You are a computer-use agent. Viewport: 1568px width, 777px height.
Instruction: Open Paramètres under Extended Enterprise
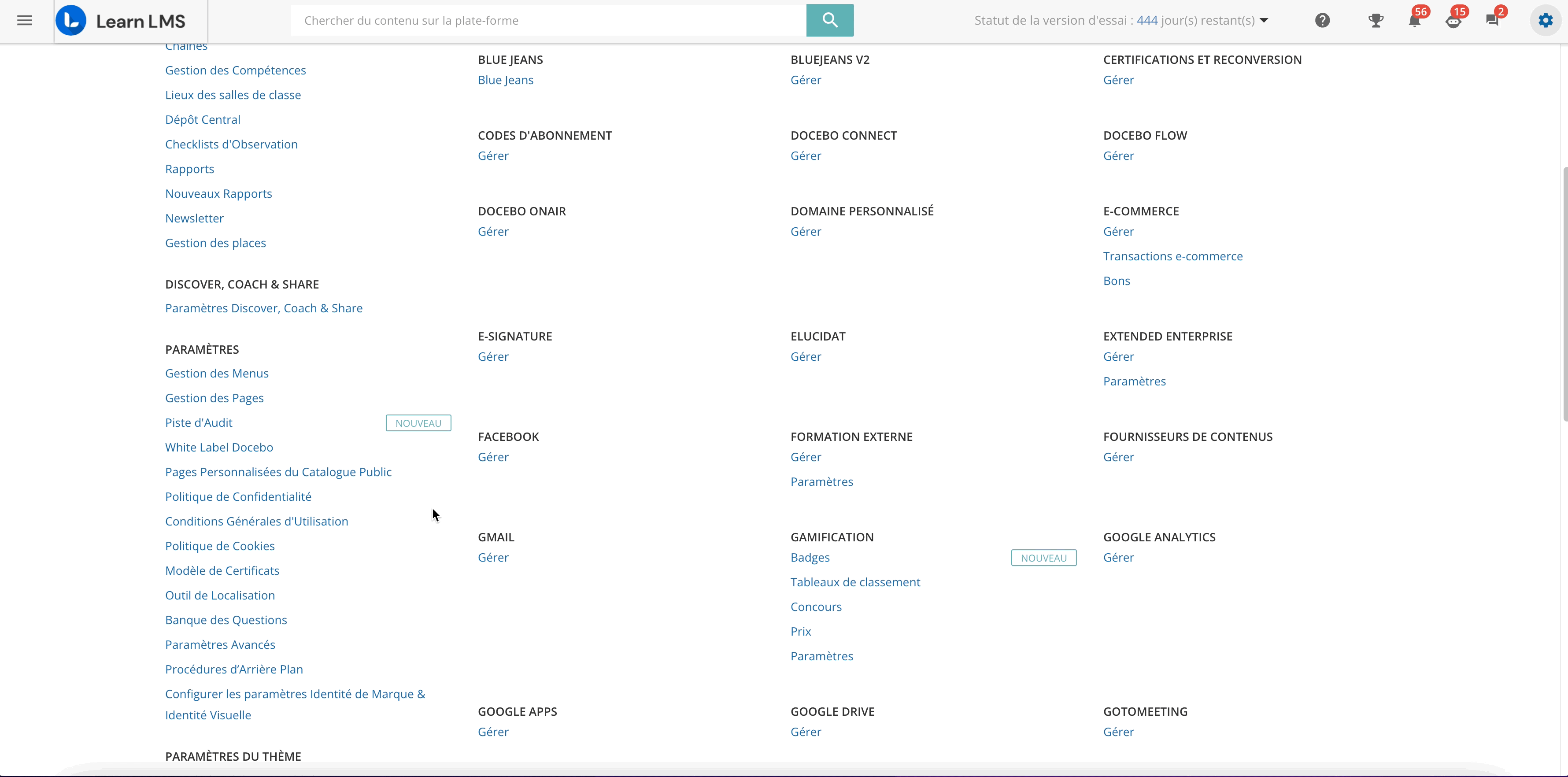pos(1134,381)
